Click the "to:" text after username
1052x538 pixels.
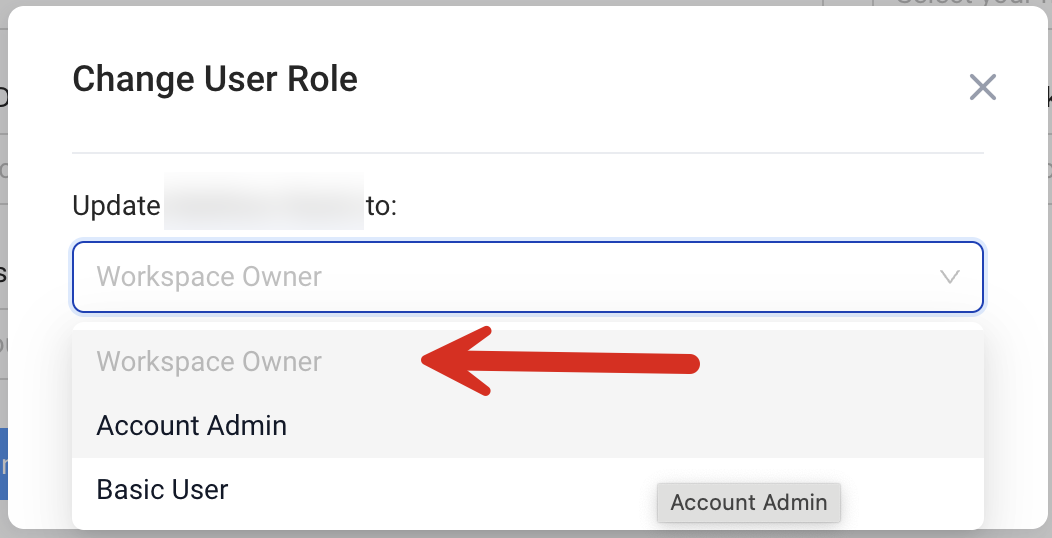point(382,206)
